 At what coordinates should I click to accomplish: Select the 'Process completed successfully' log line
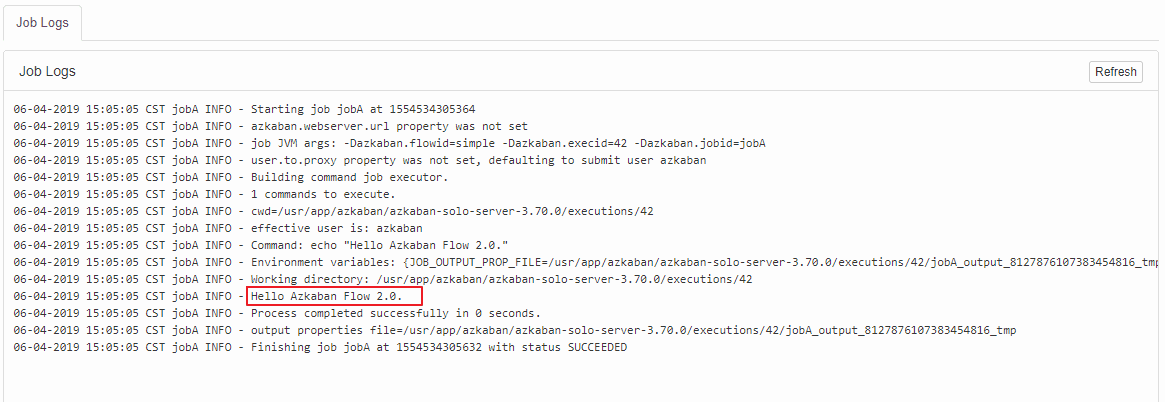pos(277,314)
